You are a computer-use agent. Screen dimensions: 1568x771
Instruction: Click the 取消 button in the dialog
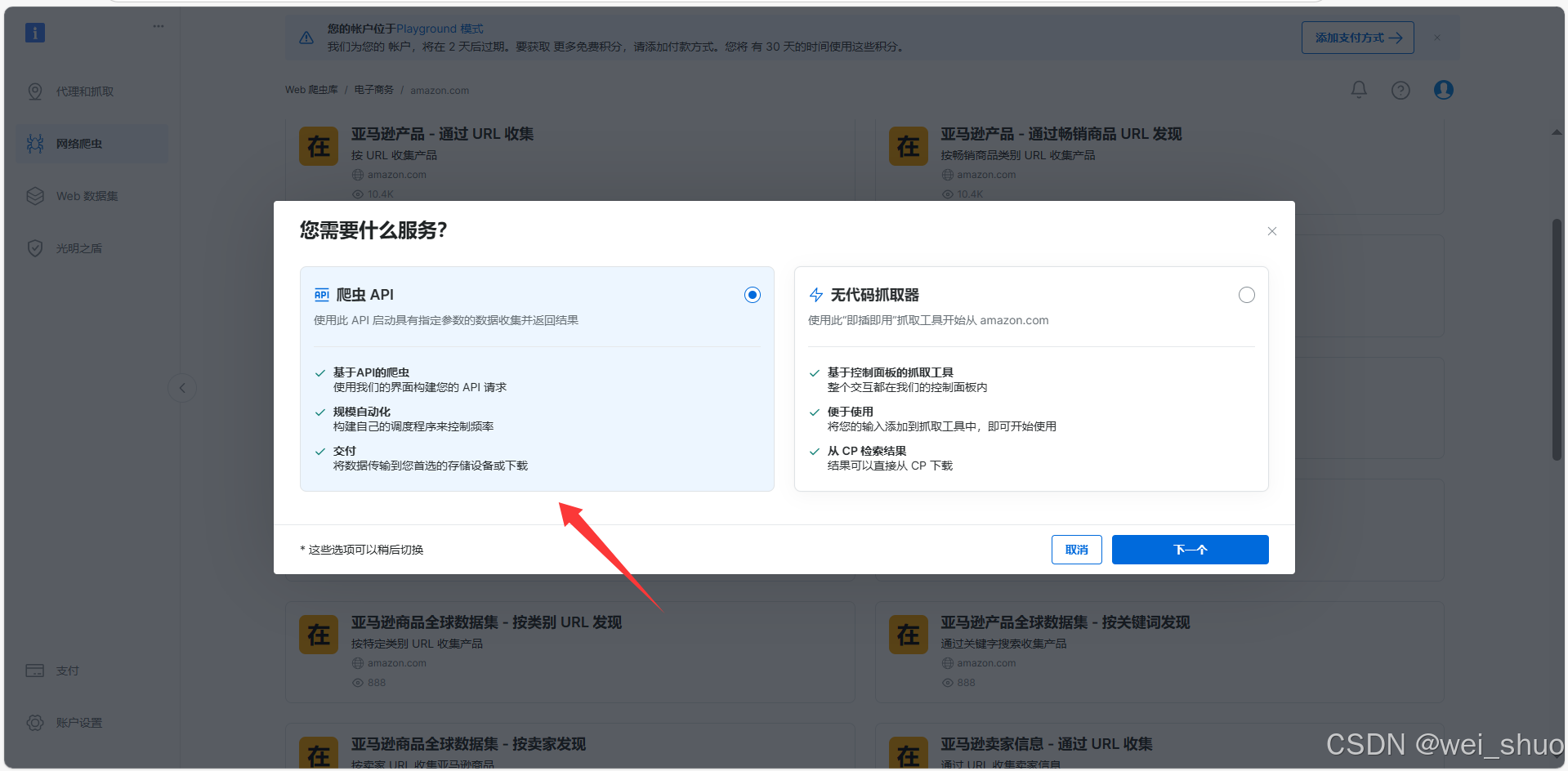pos(1076,549)
